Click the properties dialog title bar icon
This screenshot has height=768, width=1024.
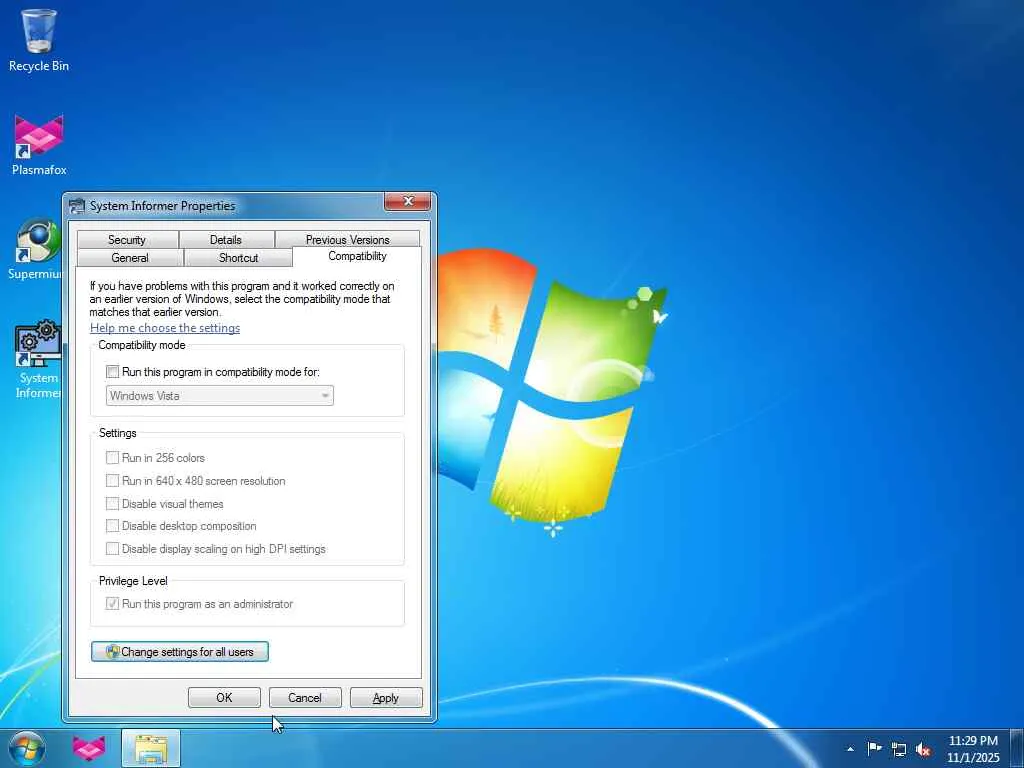tap(77, 206)
